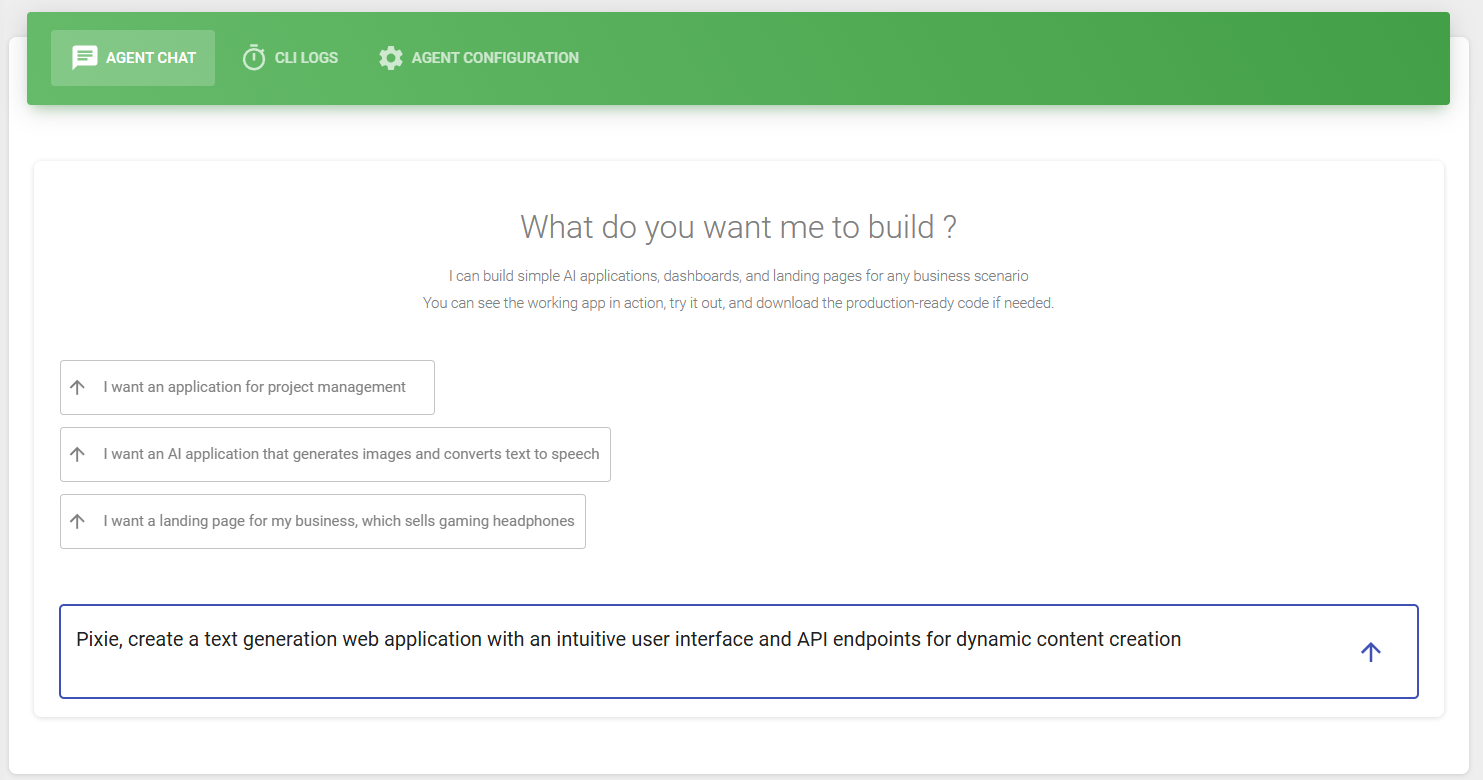Viewport: 1483px width, 780px height.
Task: Click blank area right of the suggestion buttons
Action: pos(1000,454)
